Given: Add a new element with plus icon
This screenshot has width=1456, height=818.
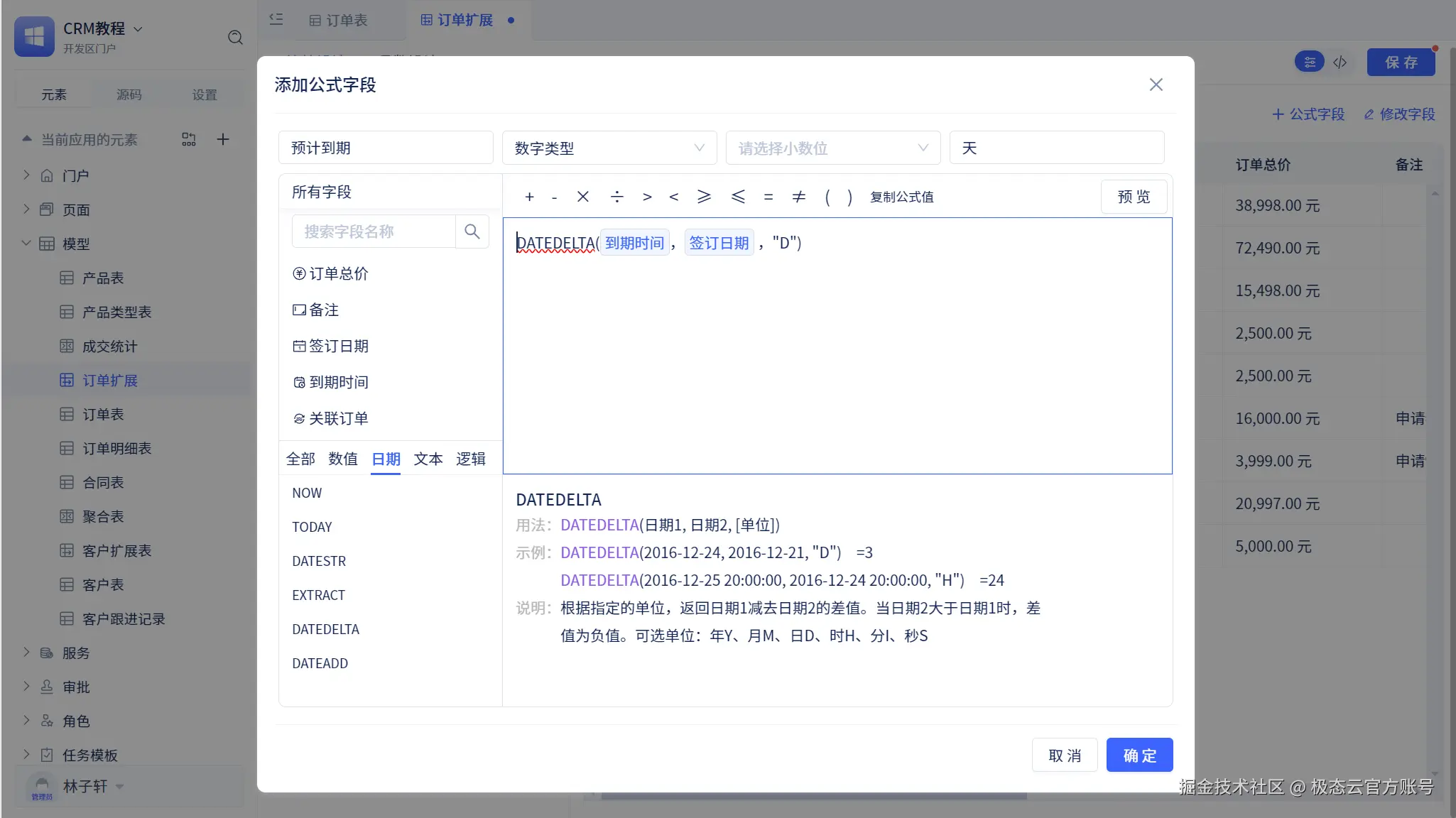Looking at the screenshot, I should [x=222, y=139].
